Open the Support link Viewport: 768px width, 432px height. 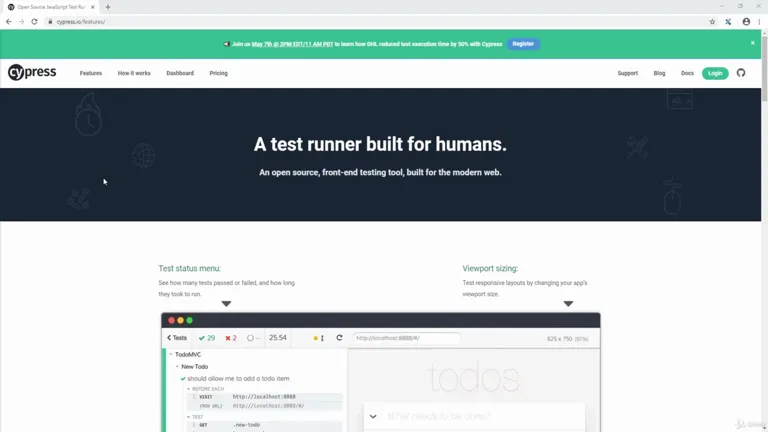point(627,73)
